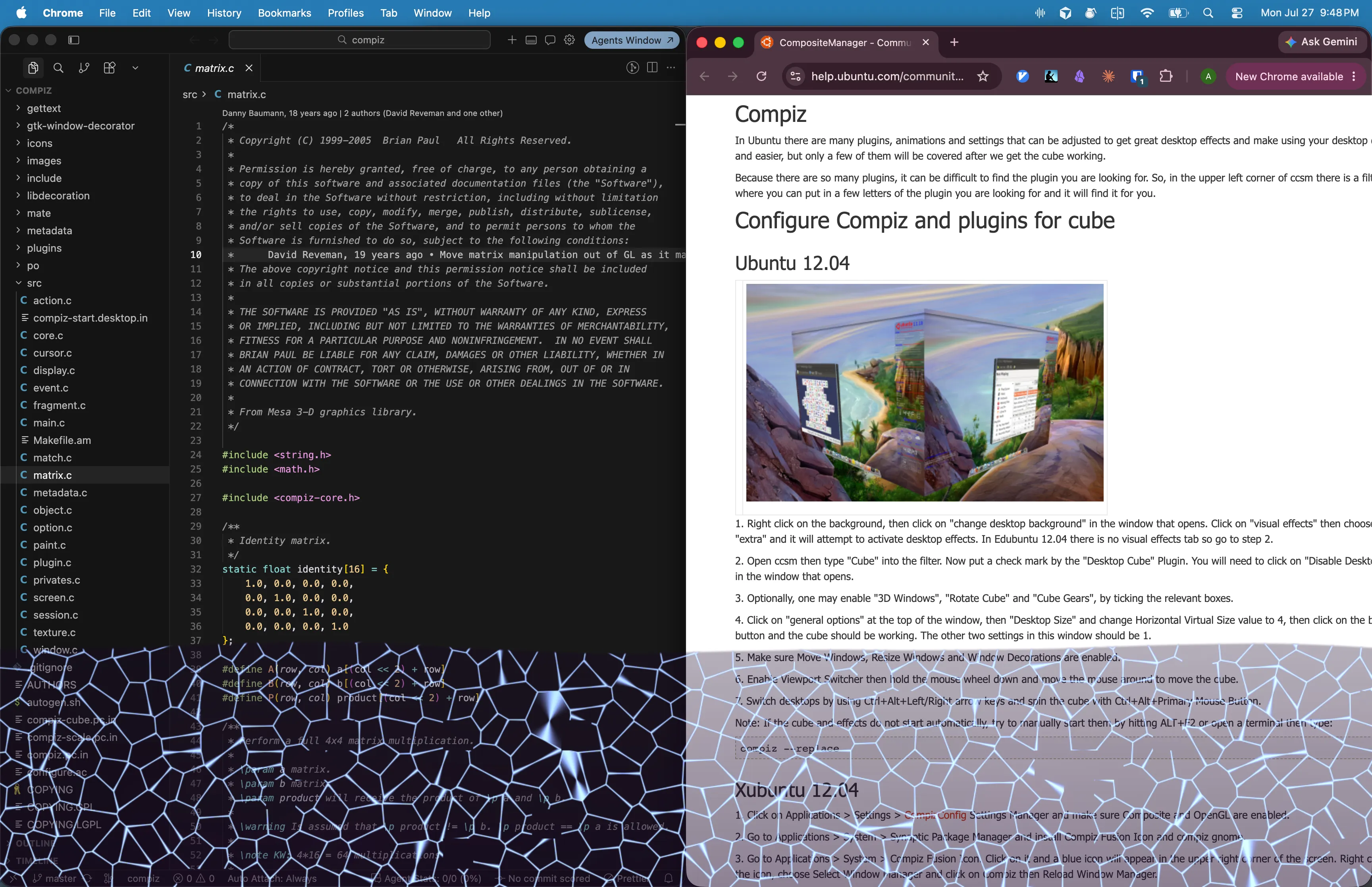The image size is (1372, 887).
Task: Bookmark this page with the star icon
Action: pos(983,77)
